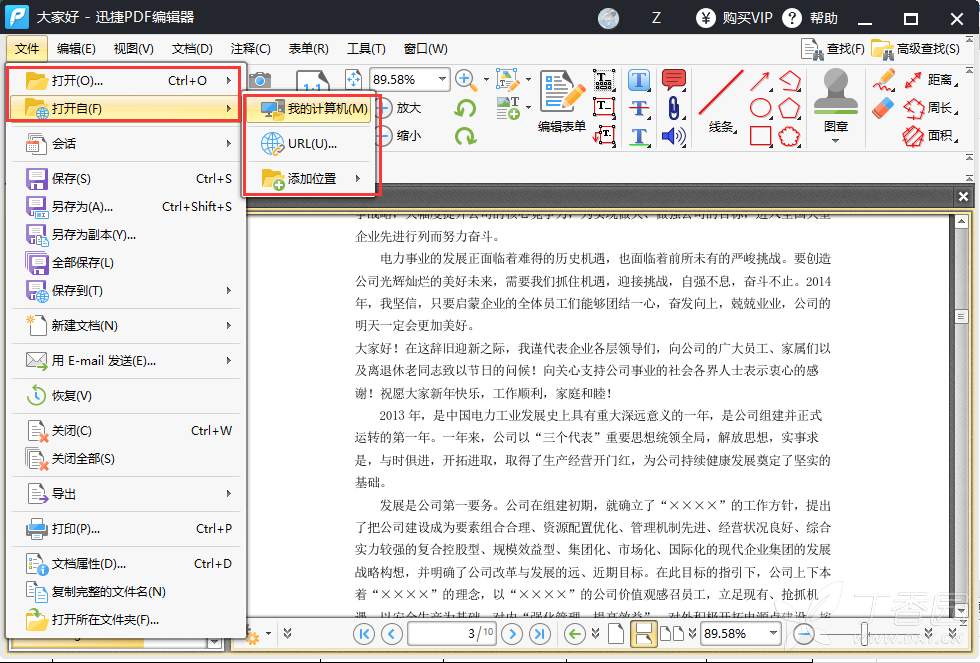Click the page number input field

point(451,634)
